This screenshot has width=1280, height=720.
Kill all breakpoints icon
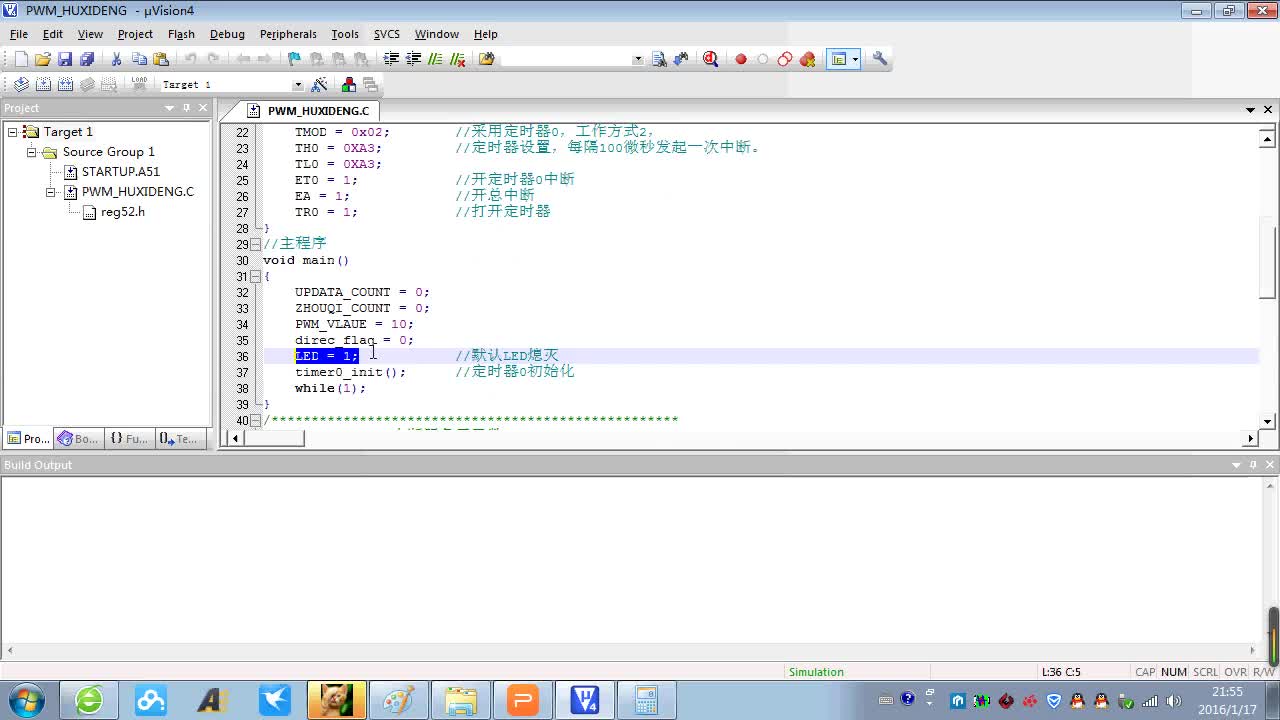tap(807, 59)
